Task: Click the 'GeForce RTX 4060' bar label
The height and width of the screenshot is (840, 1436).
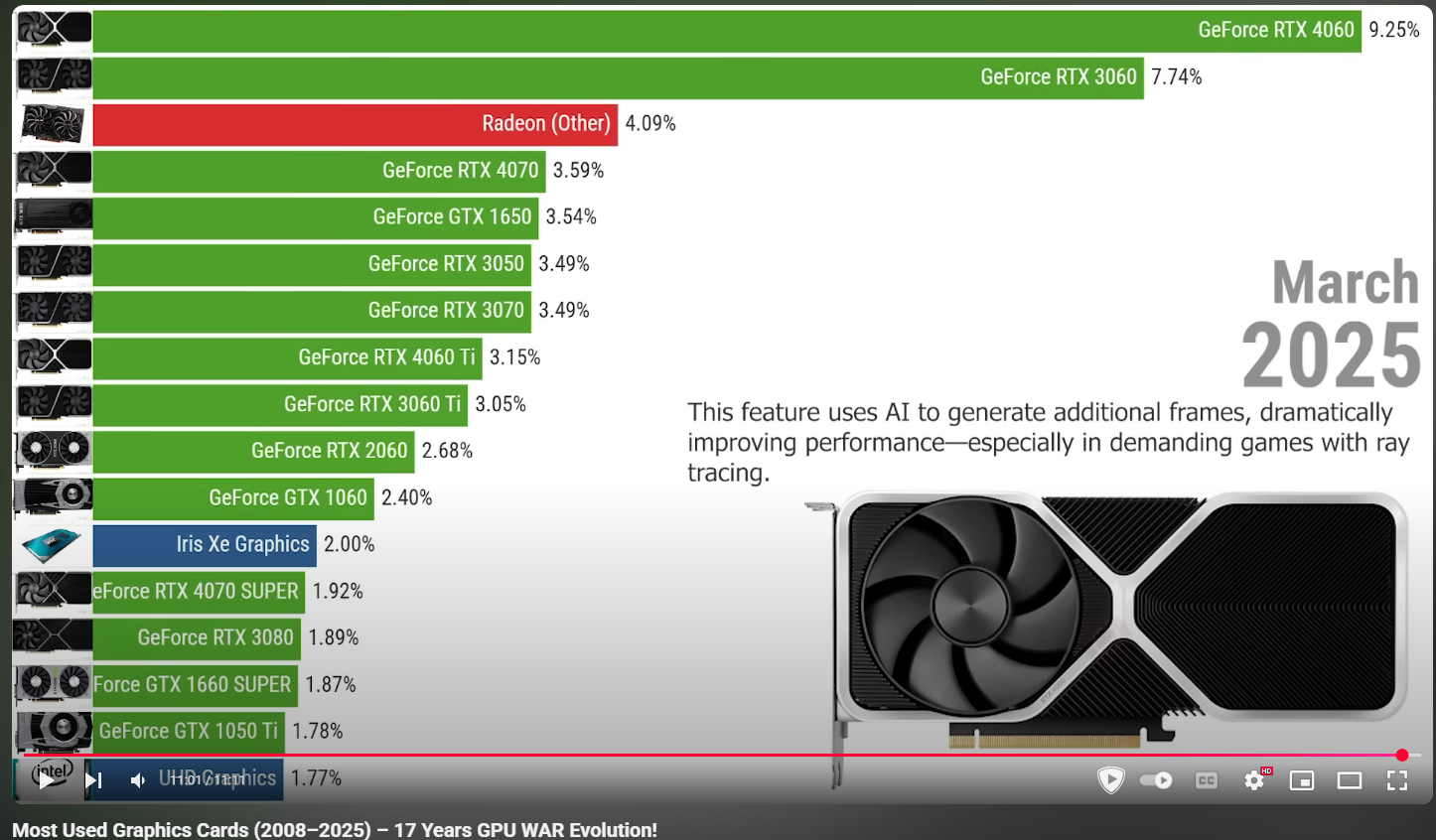Action: pos(1276,30)
